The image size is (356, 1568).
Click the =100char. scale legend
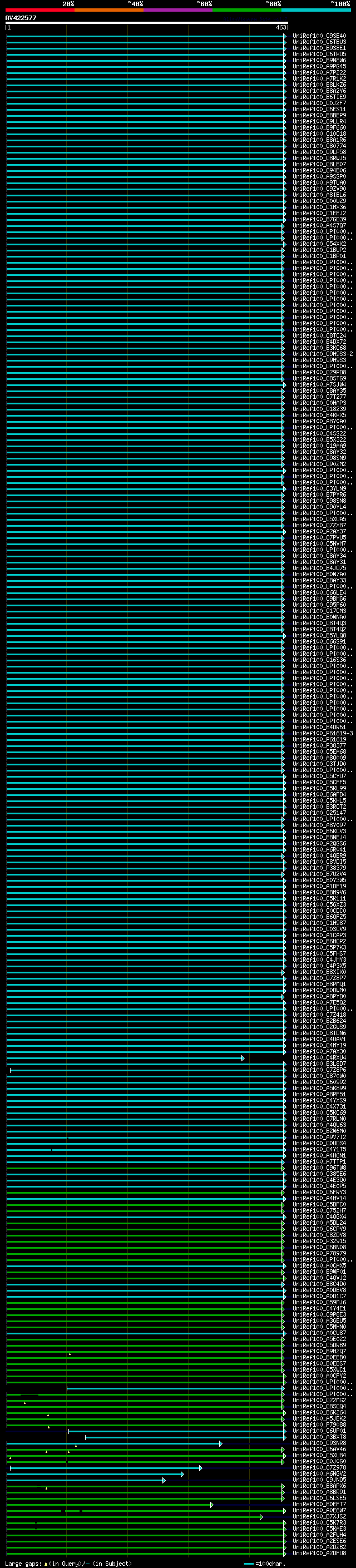point(264,1563)
